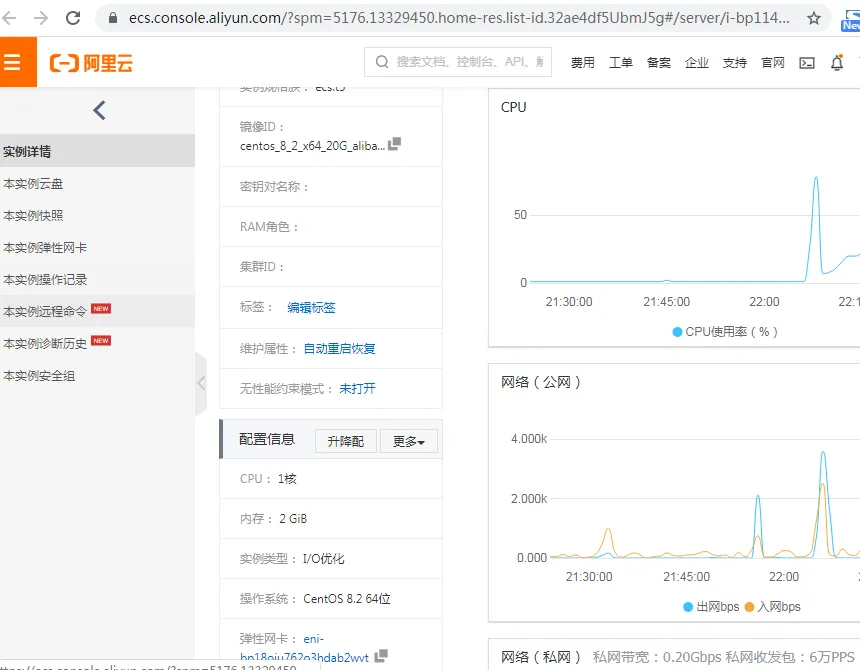Click the CentOS 8.2 64位 value
This screenshot has height=670, width=860.
coord(347,599)
